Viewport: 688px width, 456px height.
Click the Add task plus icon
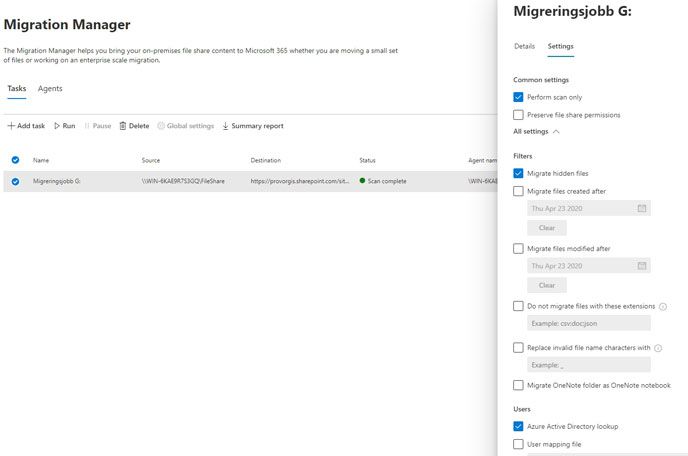pyautogui.click(x=11, y=126)
